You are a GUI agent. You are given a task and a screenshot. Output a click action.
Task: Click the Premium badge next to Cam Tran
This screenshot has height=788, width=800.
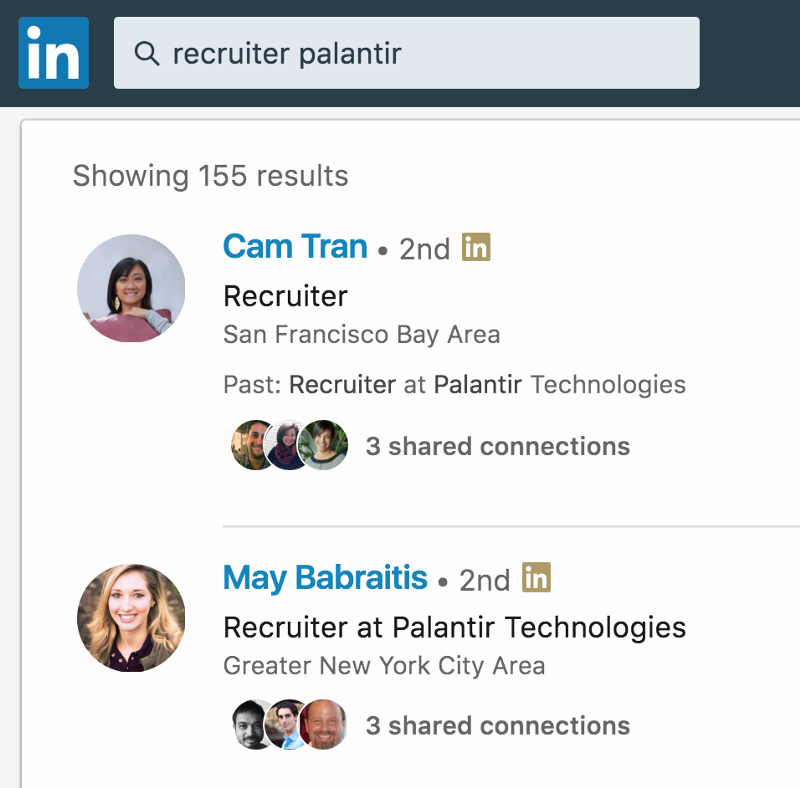coord(476,247)
